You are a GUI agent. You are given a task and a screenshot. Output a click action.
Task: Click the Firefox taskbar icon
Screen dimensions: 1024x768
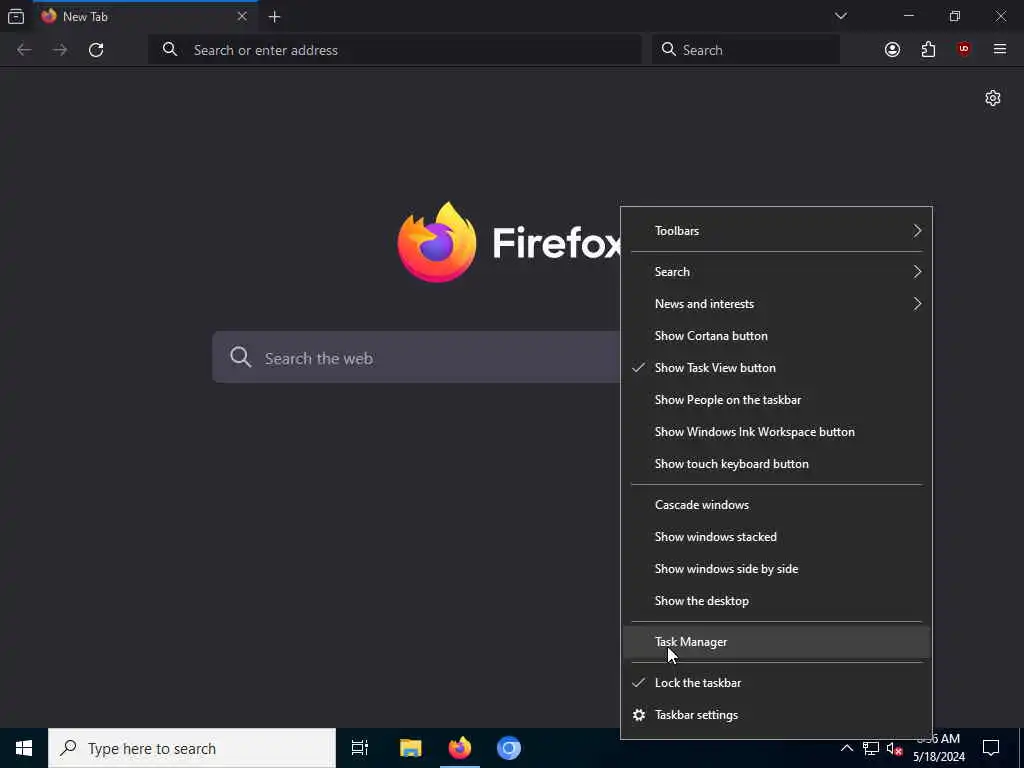click(460, 748)
